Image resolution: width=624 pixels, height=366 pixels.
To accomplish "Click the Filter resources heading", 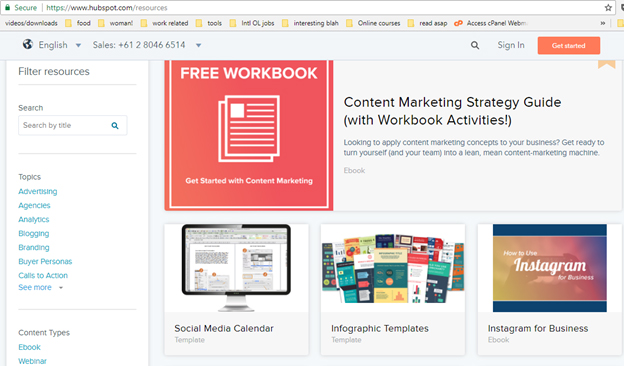I will (x=54, y=72).
